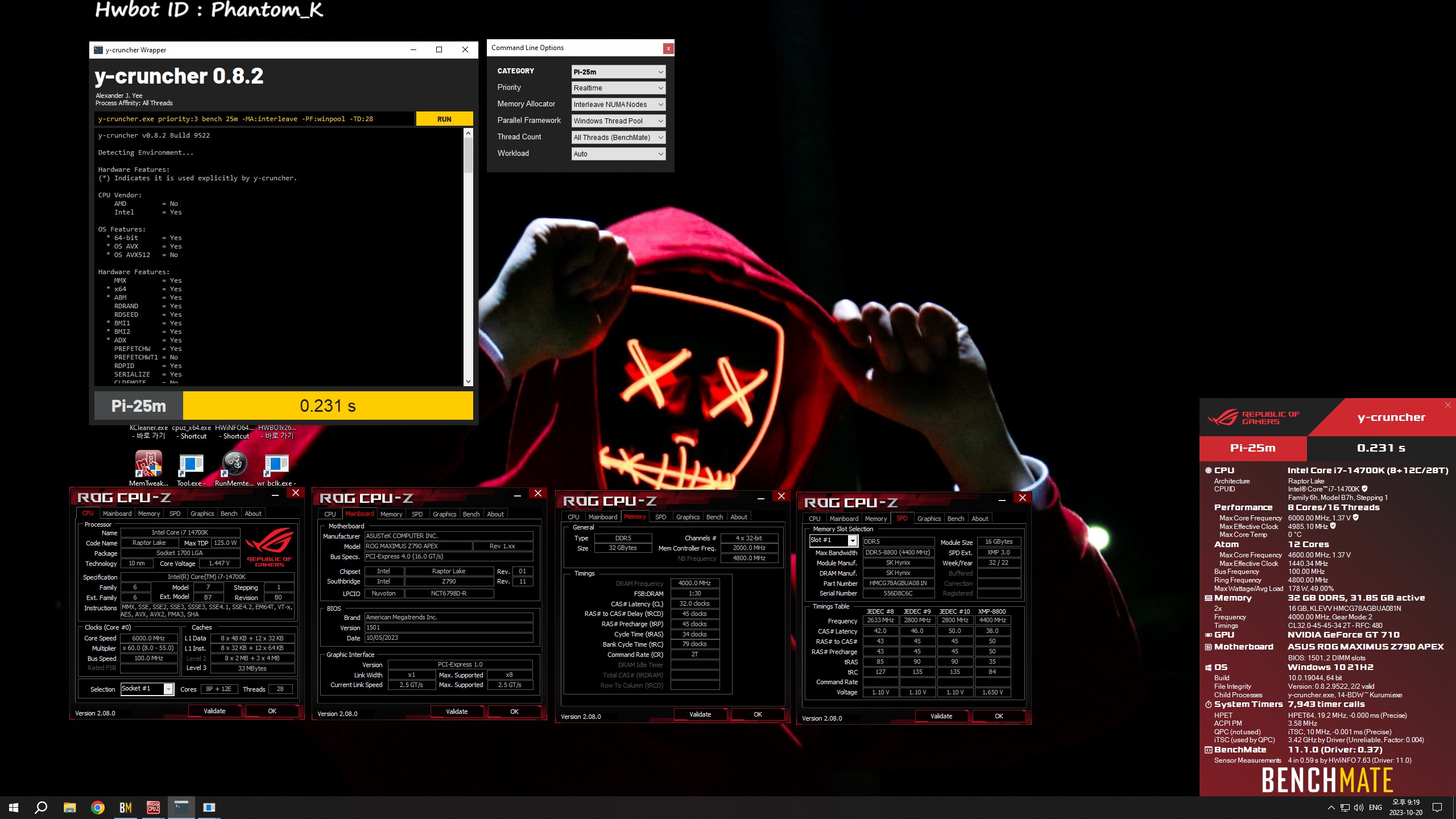
Task: Switch to y-cruncher Wrapper on the taskbar
Action: pyautogui.click(x=181, y=808)
